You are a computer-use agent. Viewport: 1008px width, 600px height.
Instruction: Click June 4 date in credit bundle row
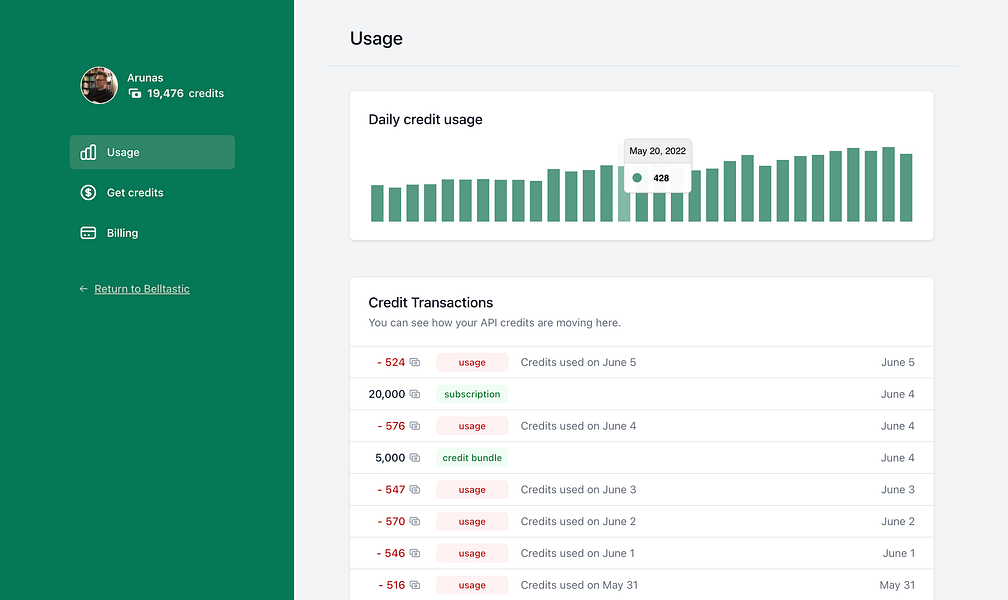(x=897, y=457)
